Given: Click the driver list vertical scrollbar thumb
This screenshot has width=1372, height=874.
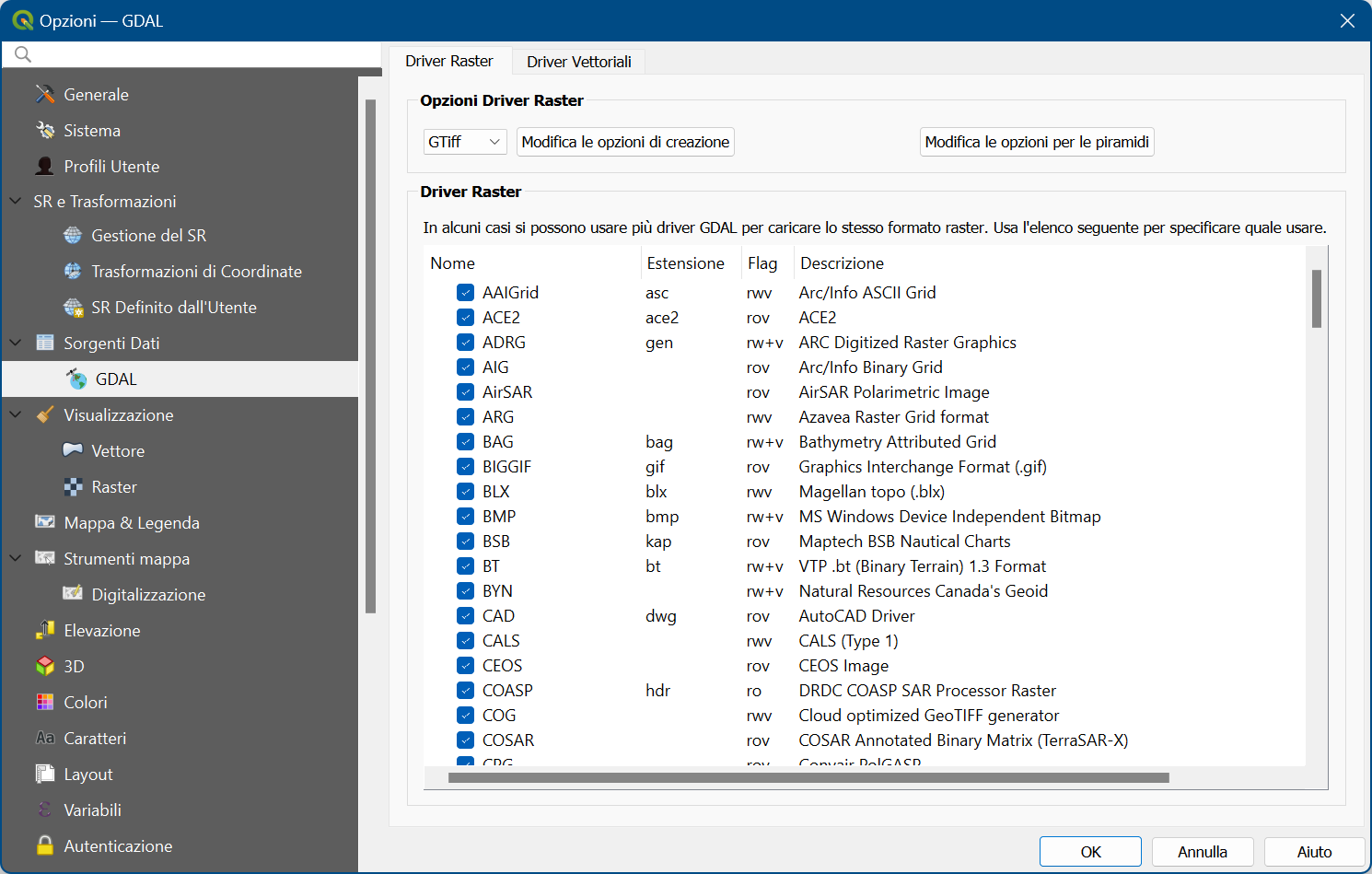Looking at the screenshot, I should click(x=1317, y=298).
